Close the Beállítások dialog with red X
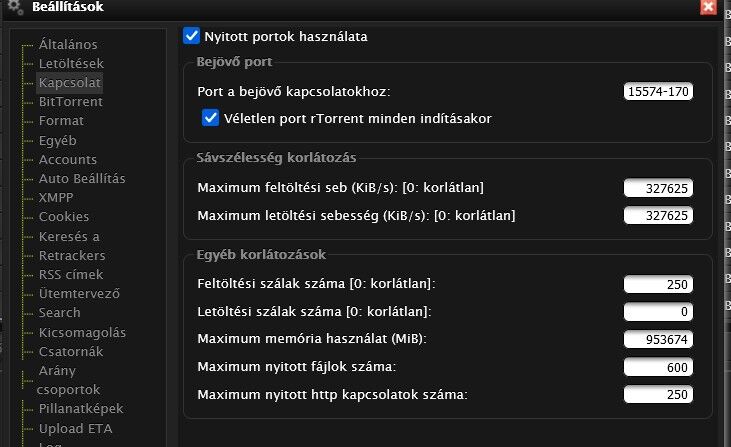This screenshot has height=447, width=731. pos(708,7)
